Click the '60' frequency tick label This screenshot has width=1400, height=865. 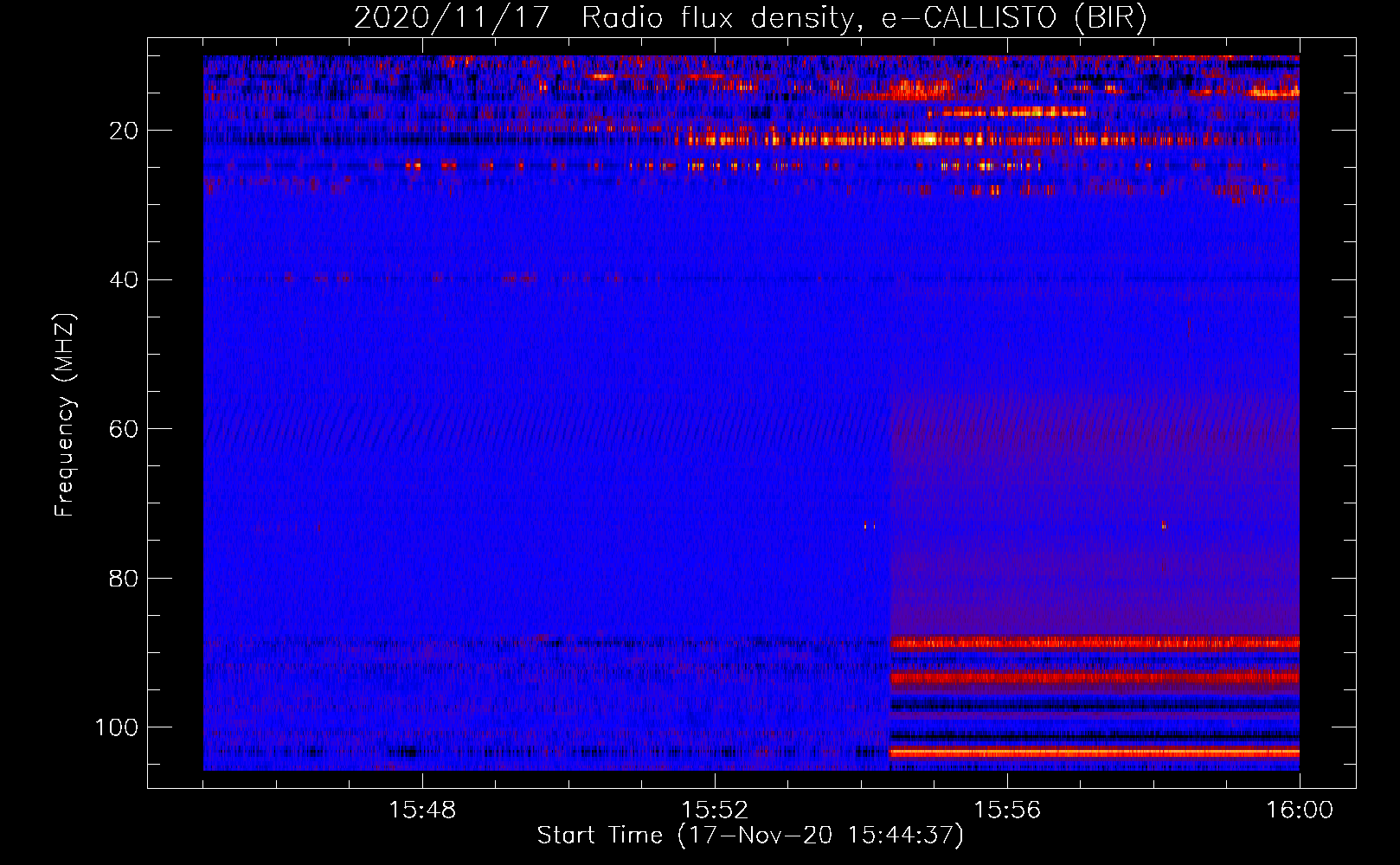pos(124,429)
